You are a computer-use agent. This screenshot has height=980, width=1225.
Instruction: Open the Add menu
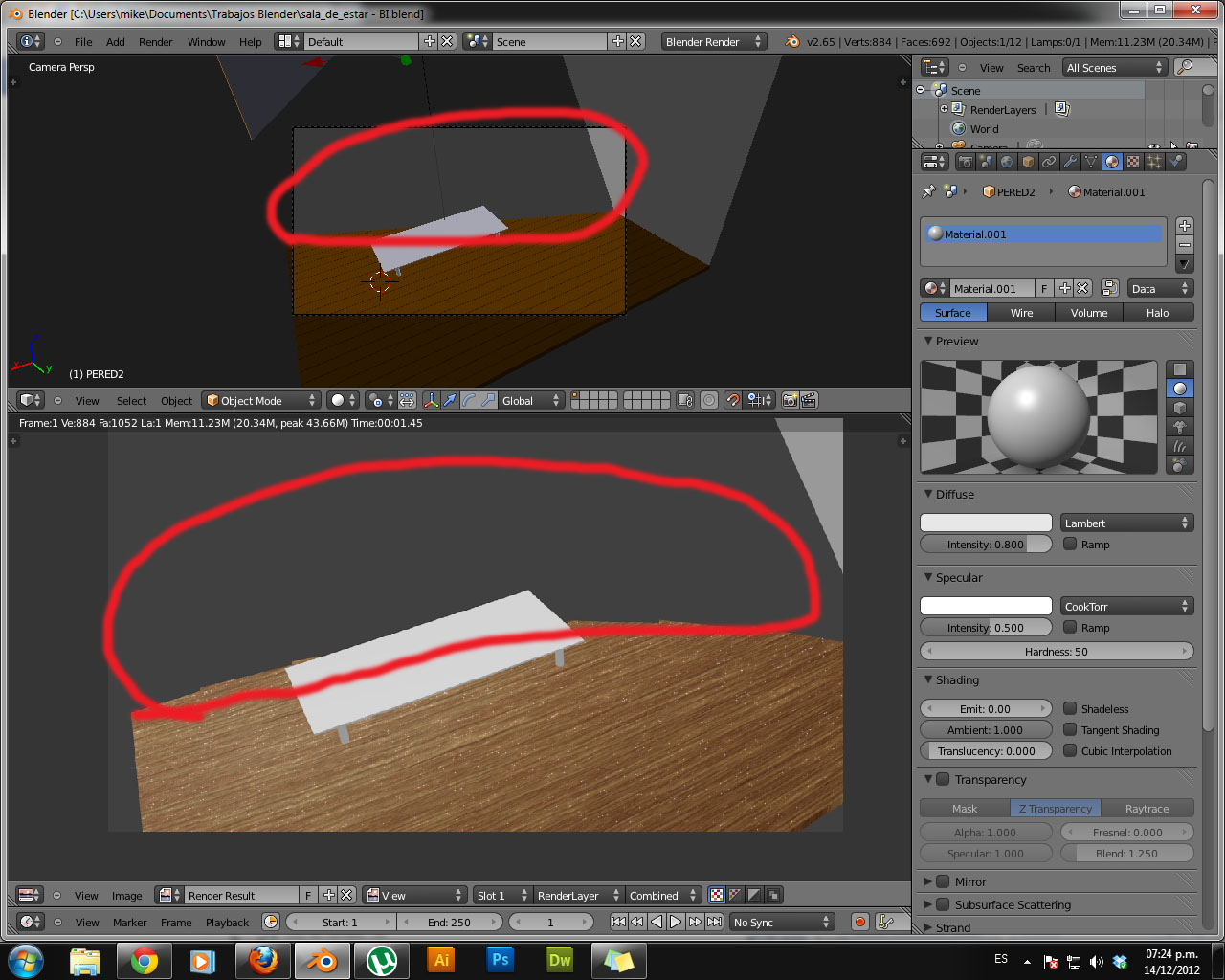point(115,41)
